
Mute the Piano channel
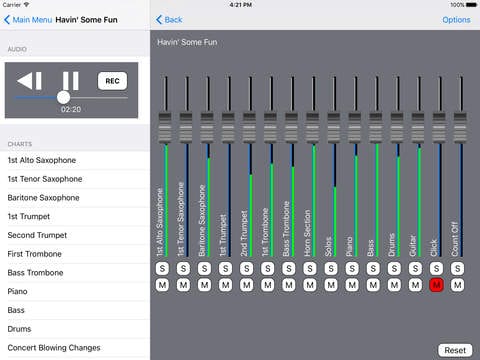point(352,285)
